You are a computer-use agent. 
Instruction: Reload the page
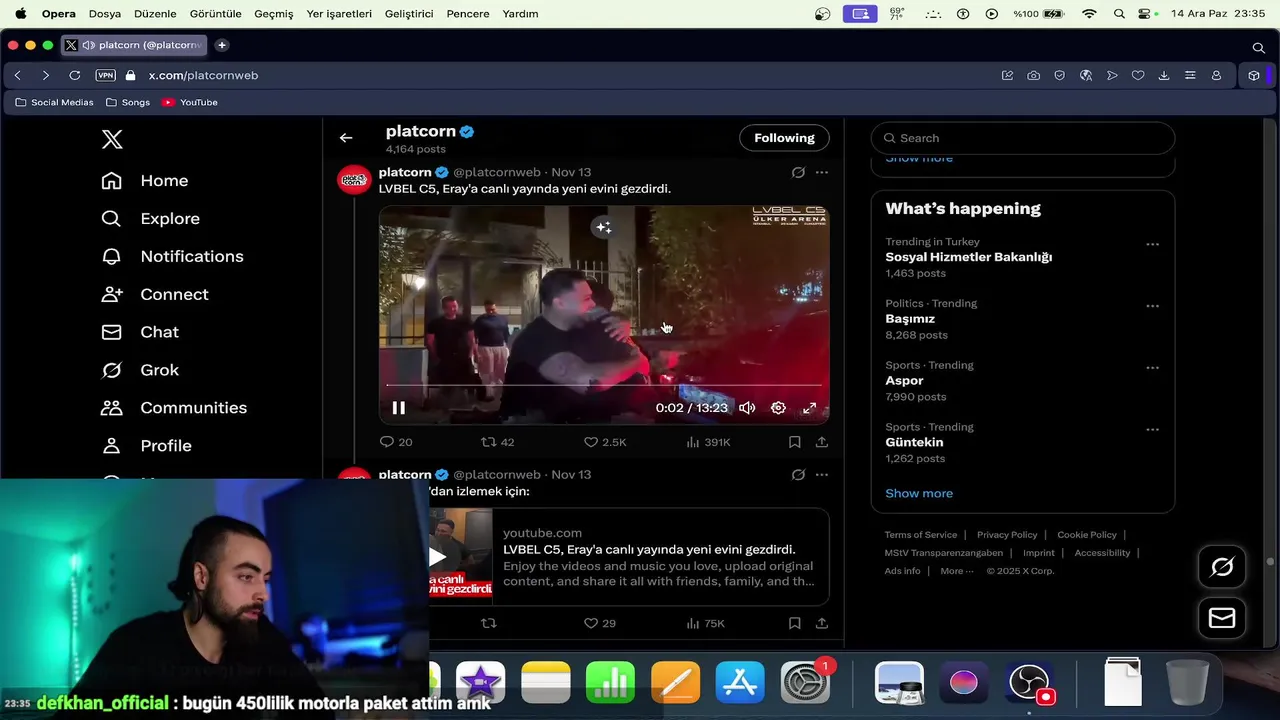[75, 76]
